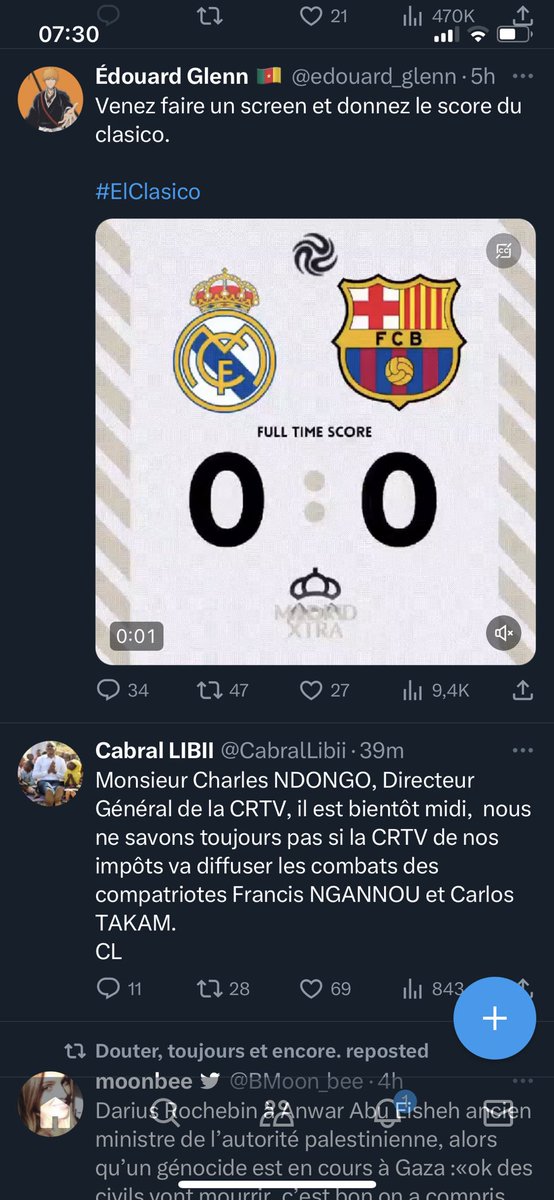Reply to Cabral LIBII's tweet
Image resolution: width=554 pixels, height=1200 pixels.
119,989
